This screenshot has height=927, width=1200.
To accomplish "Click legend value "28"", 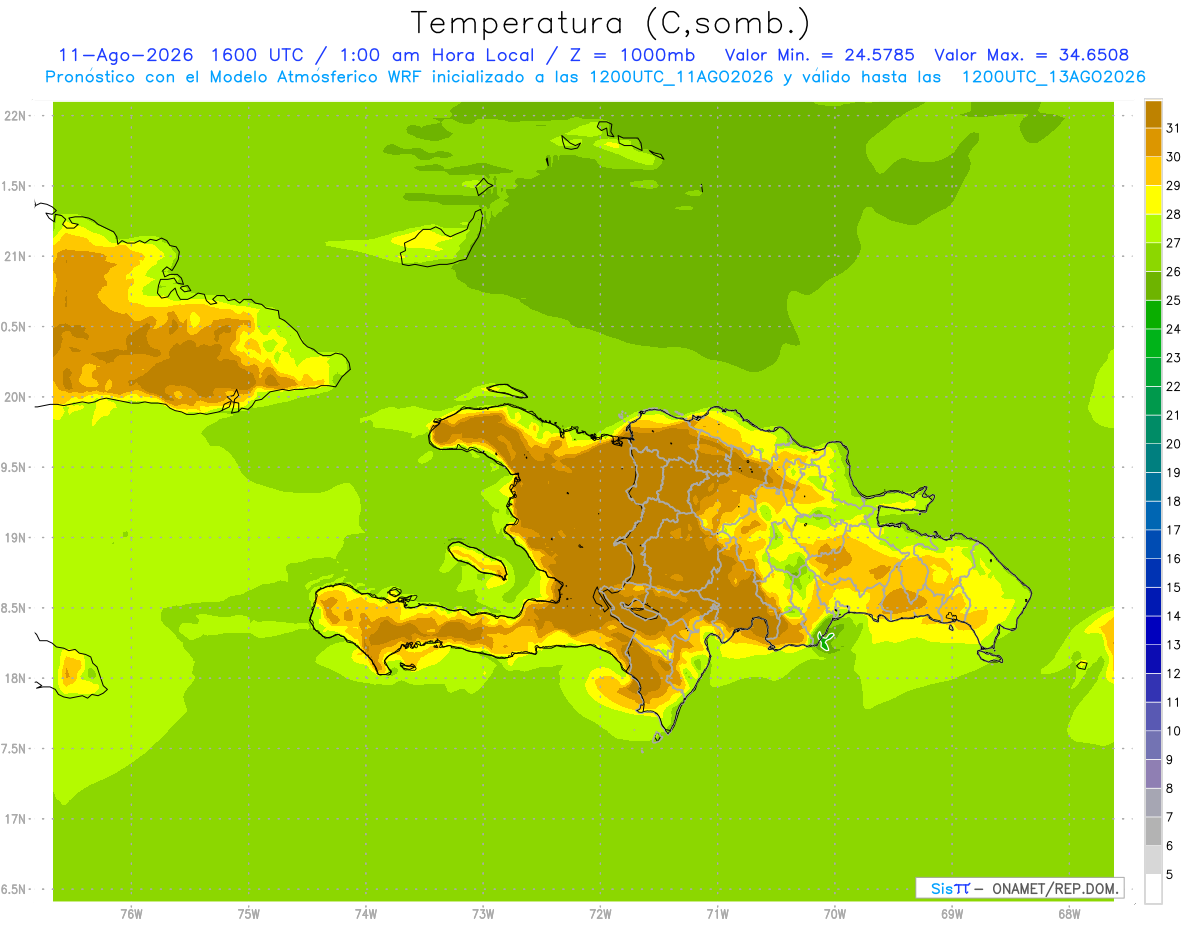I will [x=1174, y=214].
